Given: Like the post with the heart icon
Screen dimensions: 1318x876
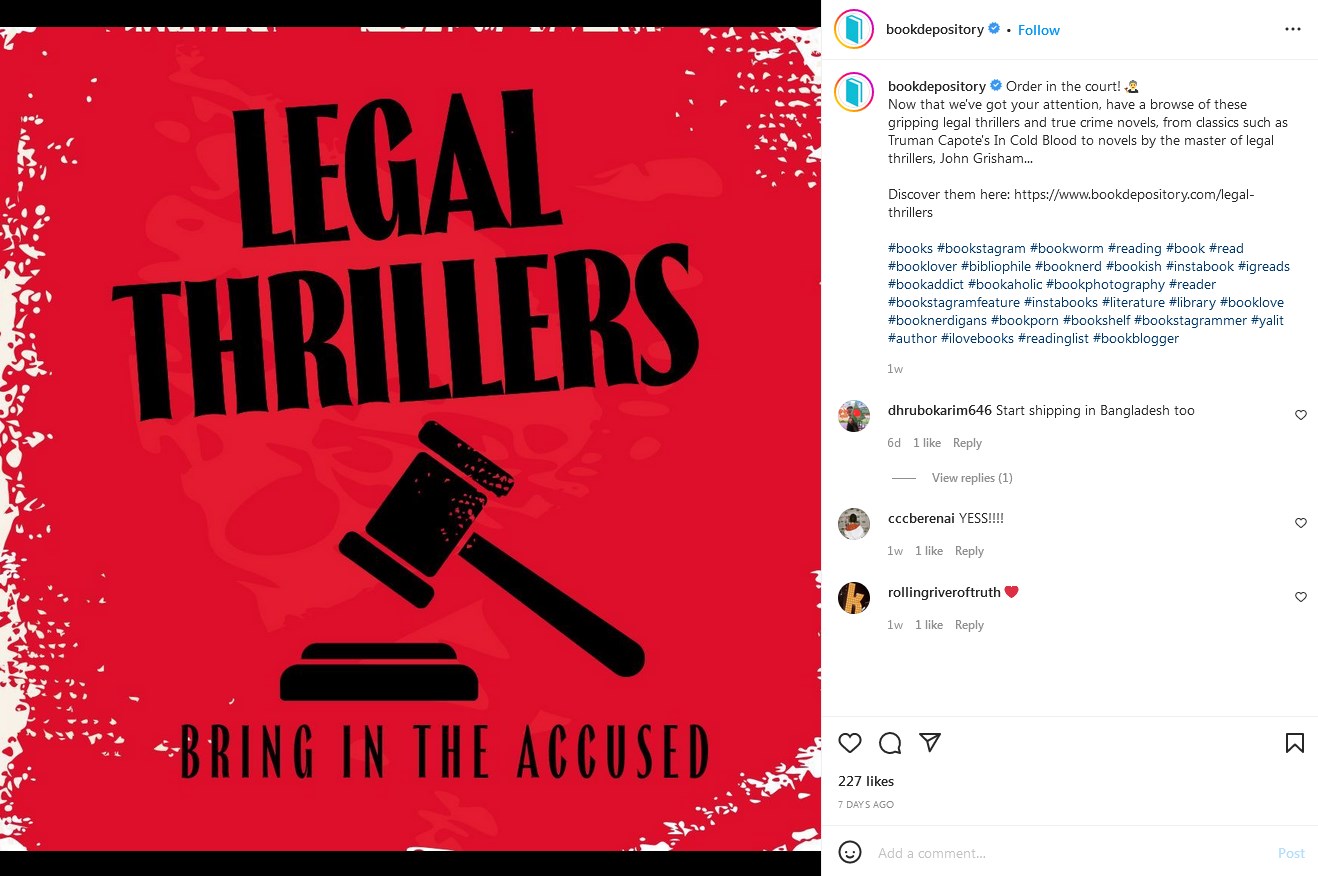Looking at the screenshot, I should [850, 743].
